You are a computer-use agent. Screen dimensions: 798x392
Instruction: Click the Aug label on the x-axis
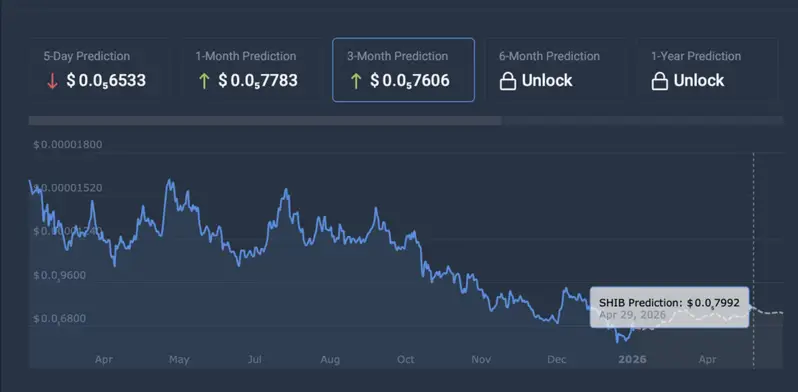[330, 359]
